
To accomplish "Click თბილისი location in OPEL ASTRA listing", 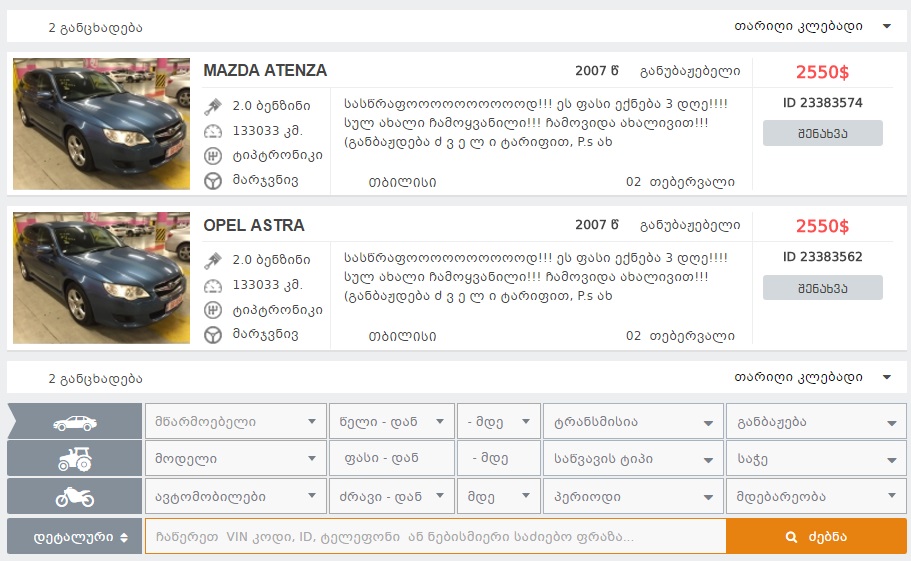I will coord(402,336).
